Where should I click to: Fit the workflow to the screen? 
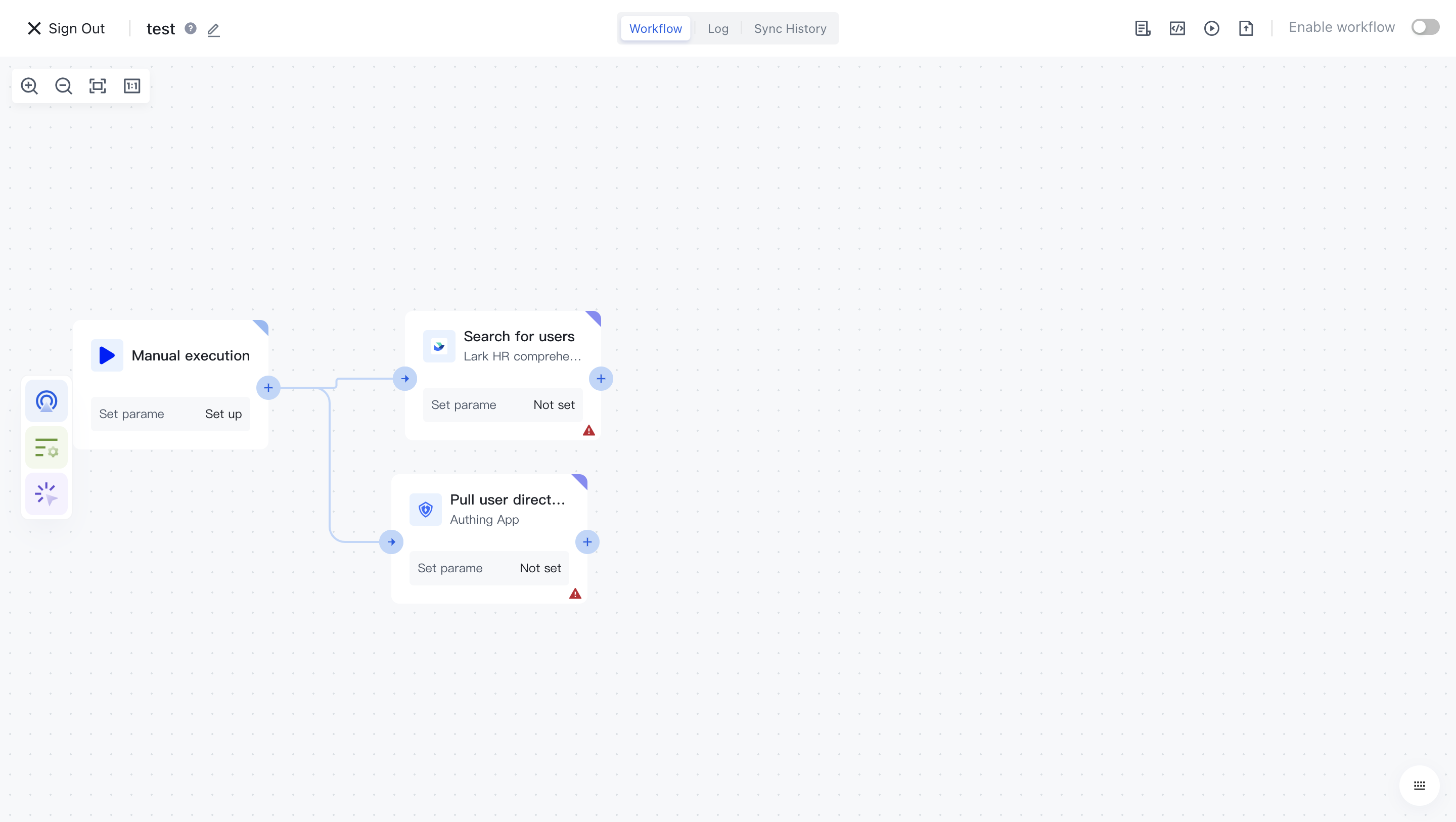tap(97, 86)
